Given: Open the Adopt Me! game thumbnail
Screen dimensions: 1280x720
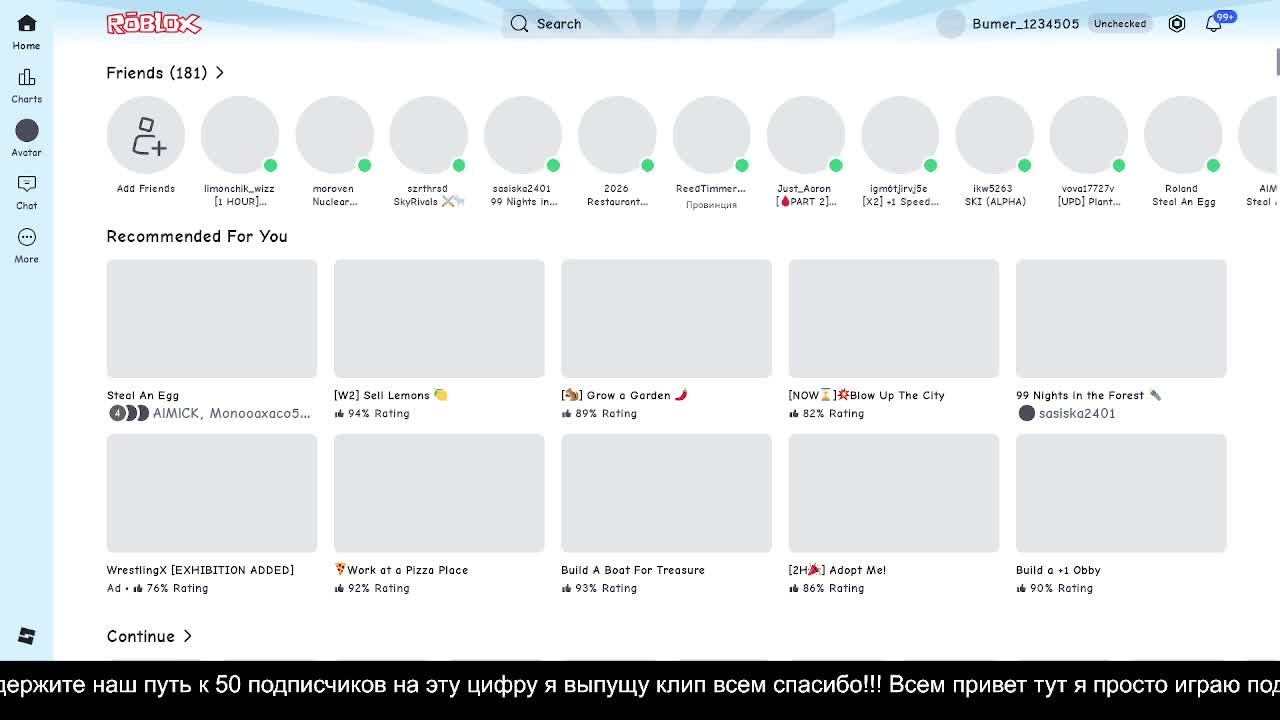Looking at the screenshot, I should tap(894, 493).
